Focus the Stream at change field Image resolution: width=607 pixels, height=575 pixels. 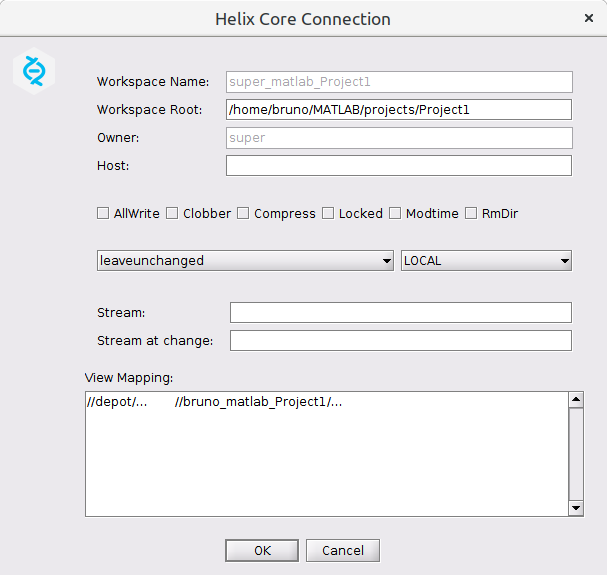(401, 341)
